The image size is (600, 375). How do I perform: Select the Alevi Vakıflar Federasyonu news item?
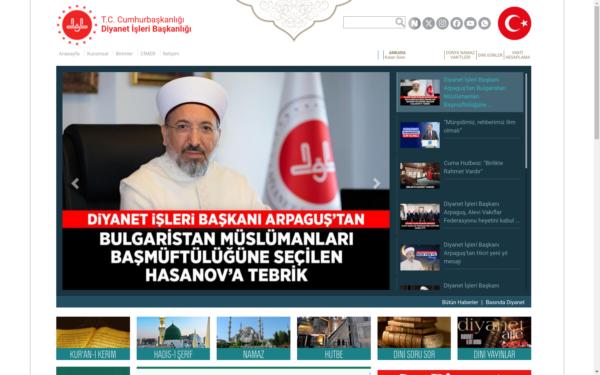point(460,216)
